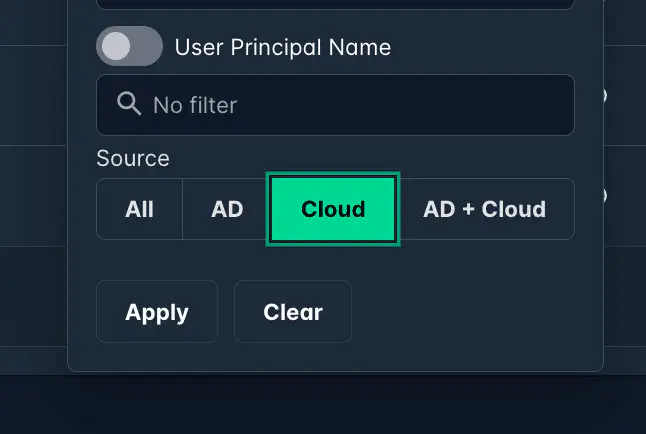Select the "AD + Cloud" source option
Viewport: 646px width, 434px height.
(x=485, y=209)
